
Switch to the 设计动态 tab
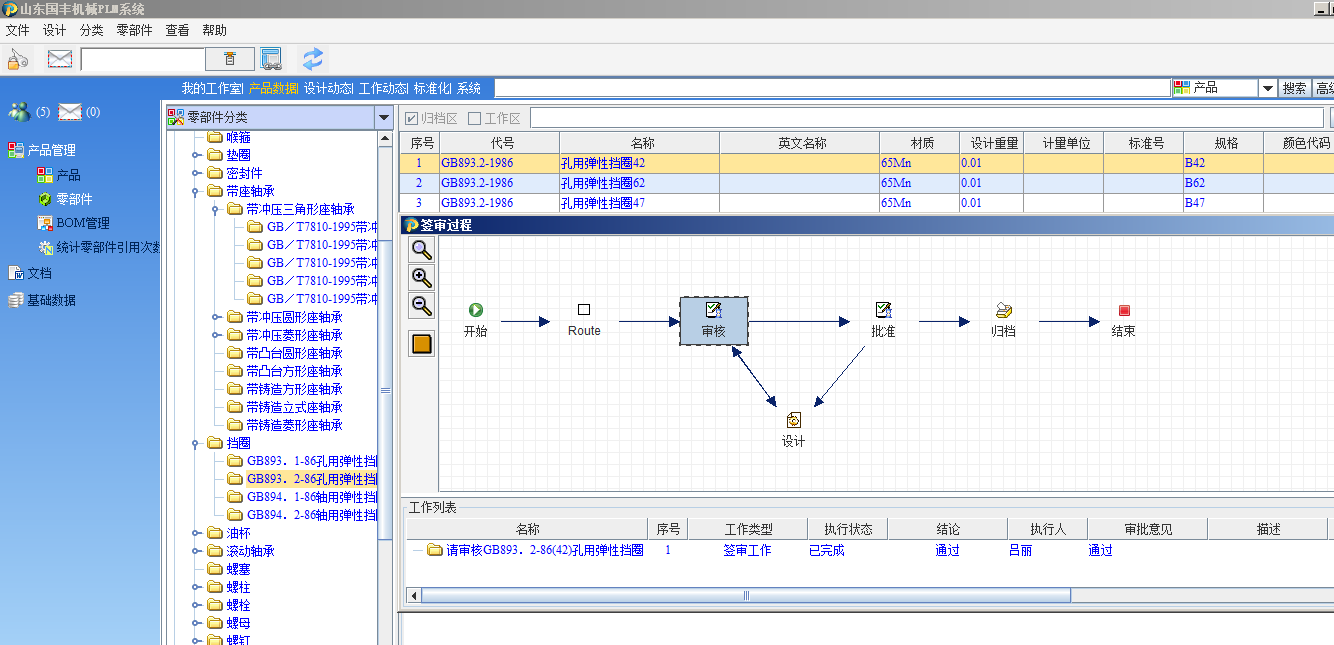coord(328,88)
